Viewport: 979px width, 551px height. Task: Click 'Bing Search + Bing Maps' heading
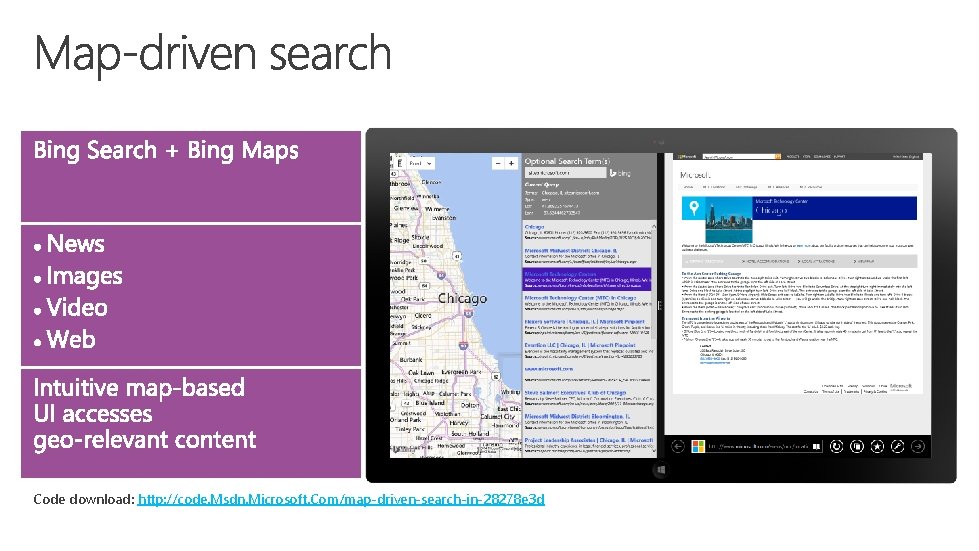point(166,150)
